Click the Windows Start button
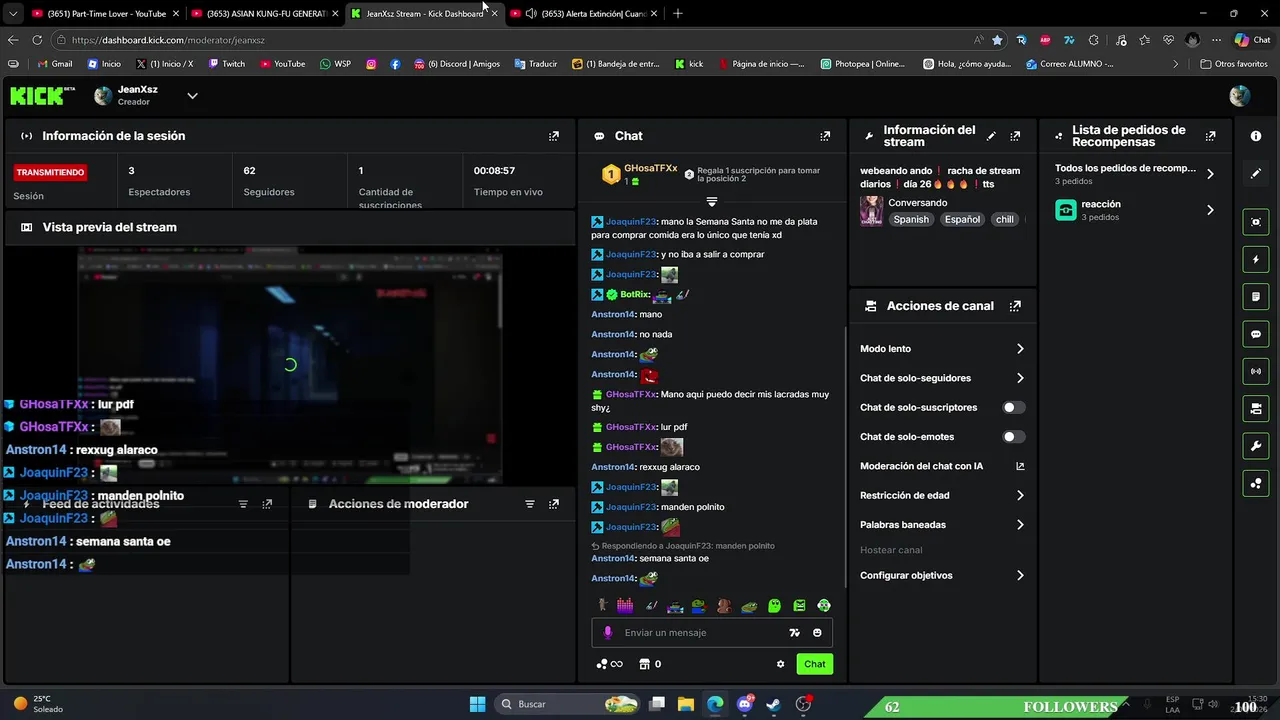The image size is (1280, 720). click(x=478, y=704)
